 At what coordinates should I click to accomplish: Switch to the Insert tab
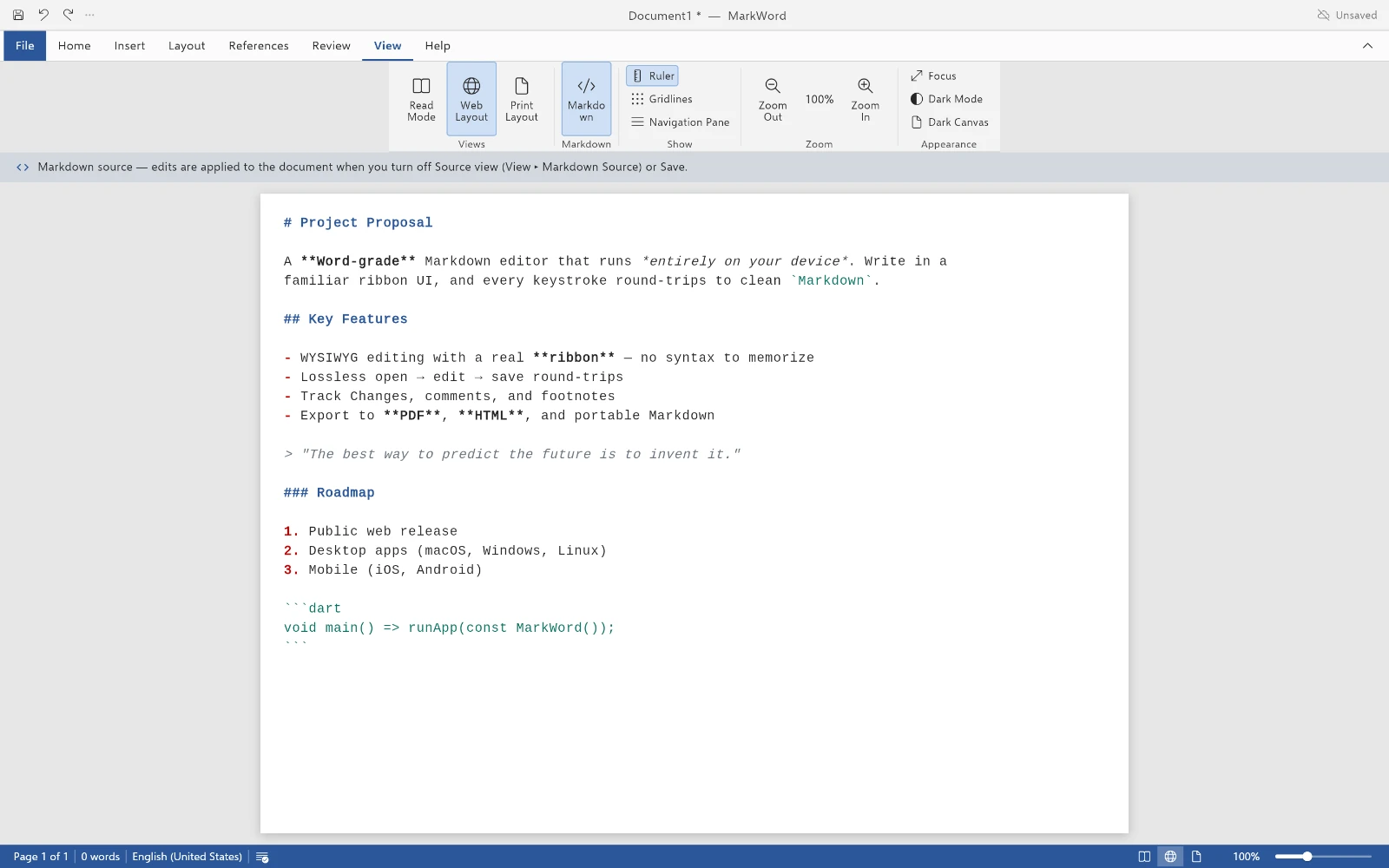pyautogui.click(x=129, y=46)
